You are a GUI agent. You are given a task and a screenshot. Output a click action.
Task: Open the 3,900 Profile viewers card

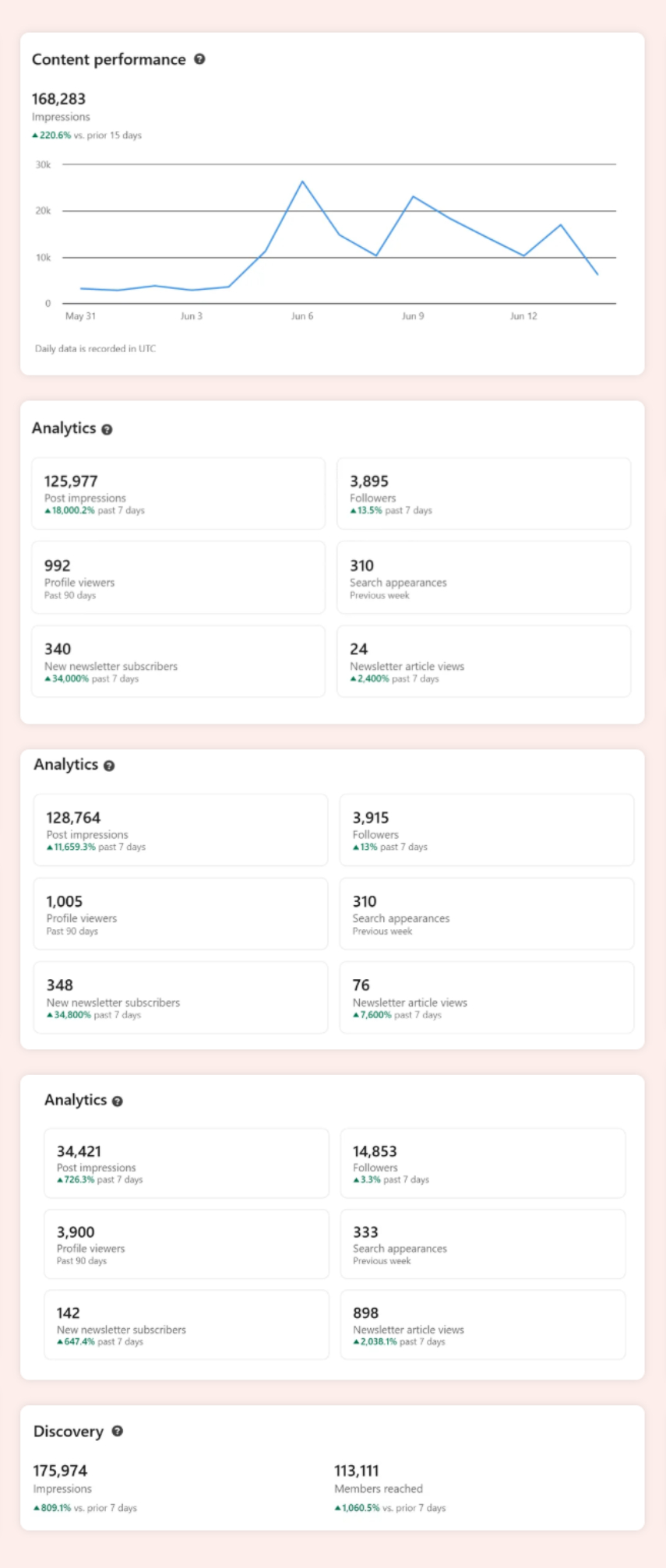pyautogui.click(x=186, y=1244)
